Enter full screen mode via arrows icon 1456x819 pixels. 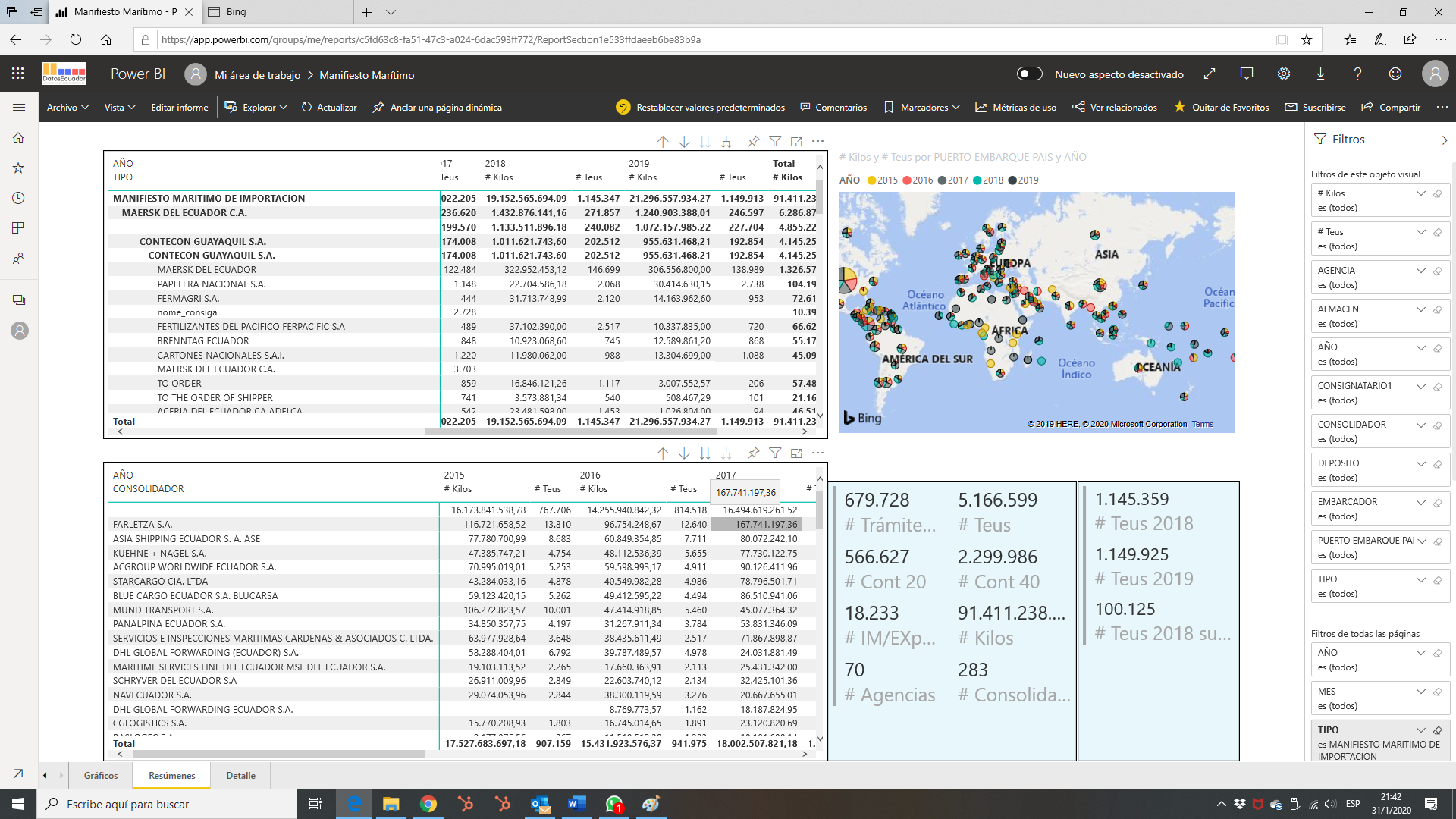point(1210,74)
